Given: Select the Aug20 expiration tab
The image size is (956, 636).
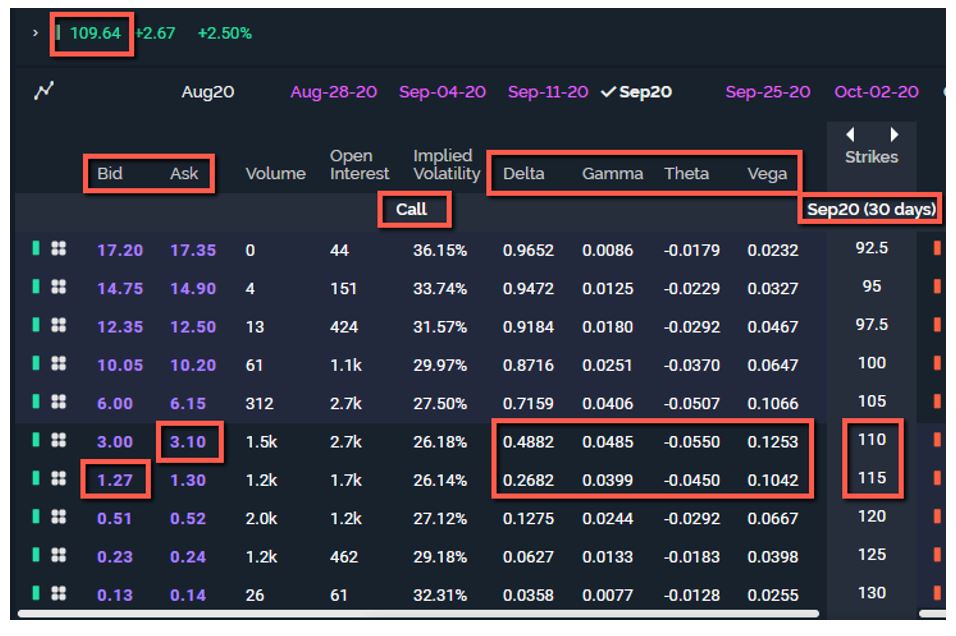Looking at the screenshot, I should [207, 92].
